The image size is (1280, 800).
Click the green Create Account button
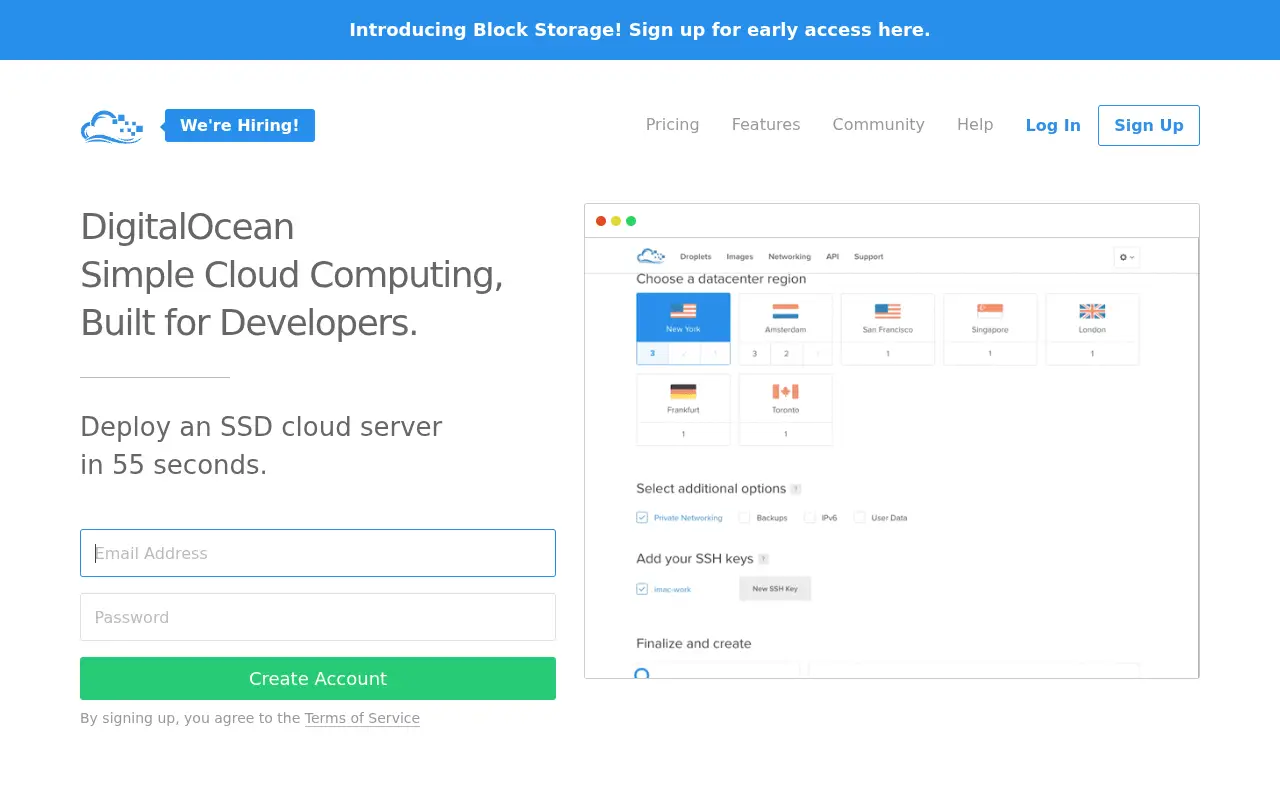[x=318, y=678]
